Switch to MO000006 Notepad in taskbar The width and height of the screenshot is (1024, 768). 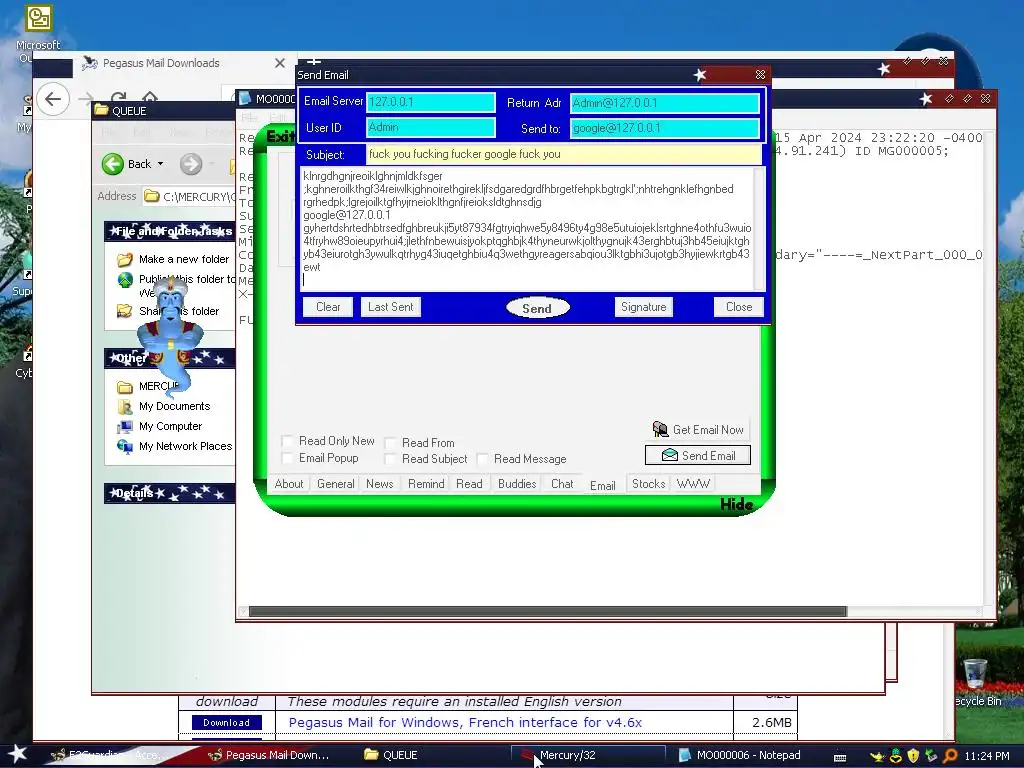click(749, 756)
